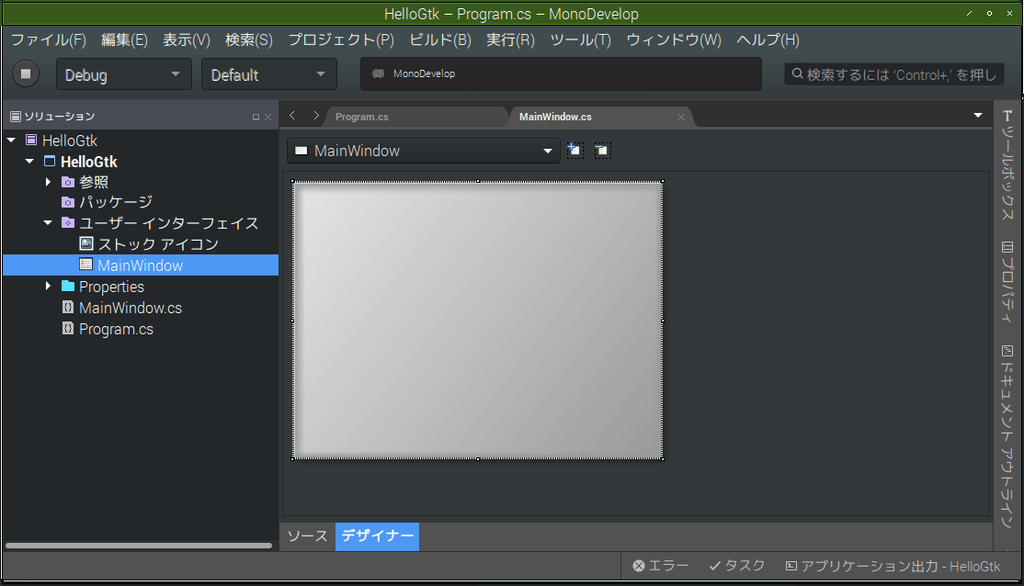Select the HelloGtk solution item
1024x586 pixels.
[x=69, y=140]
